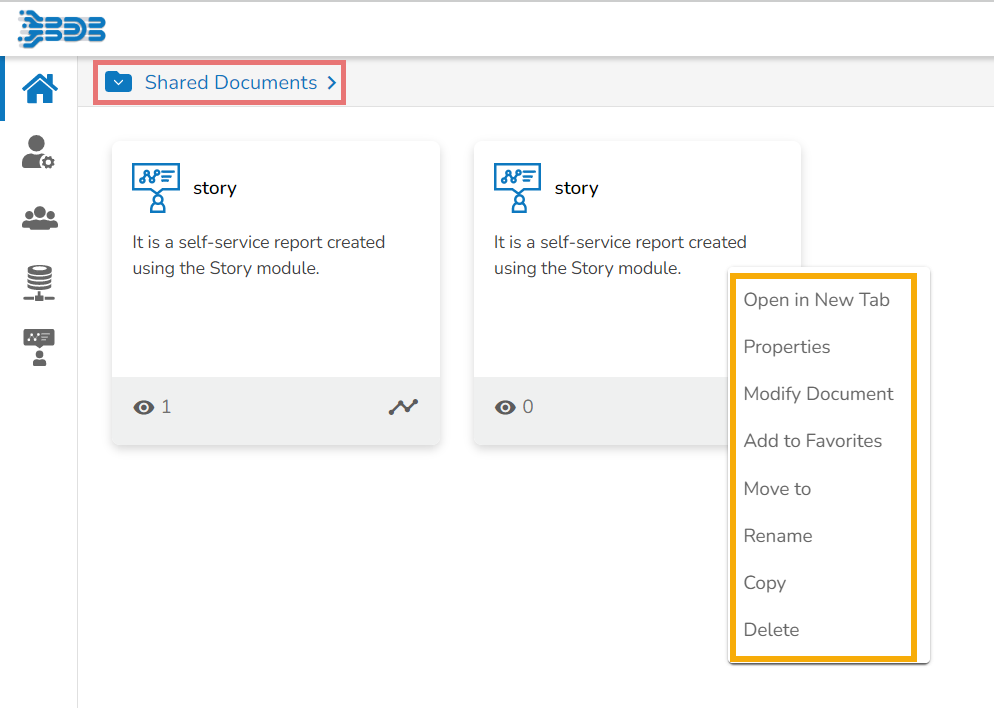Click the eye views icon on second card
Screen dimensions: 994x708
506,407
